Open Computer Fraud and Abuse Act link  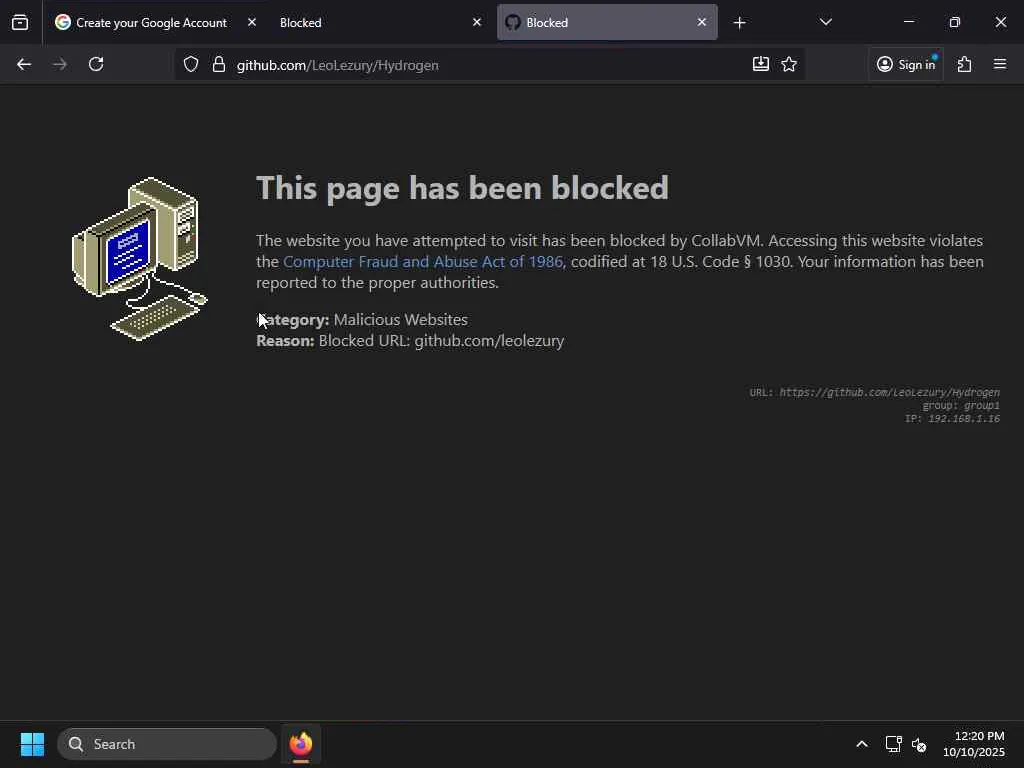(423, 262)
